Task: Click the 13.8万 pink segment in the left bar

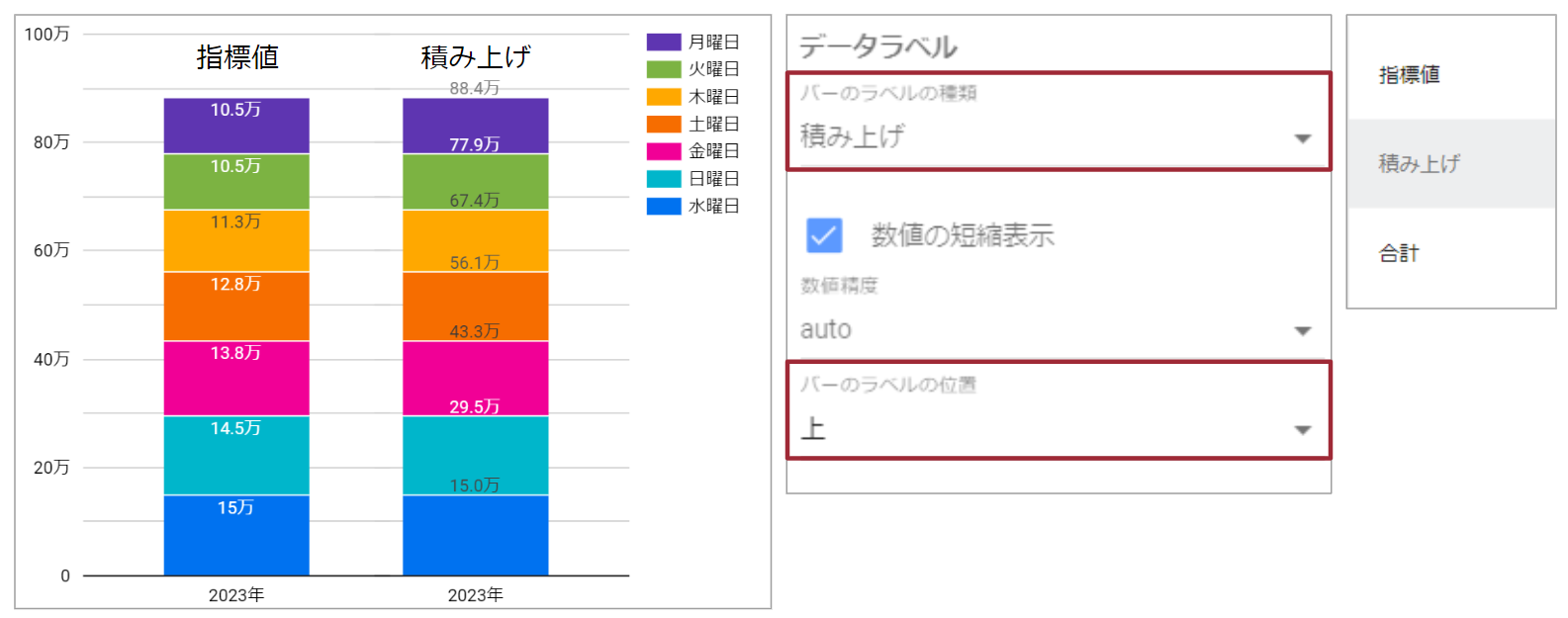Action: pos(236,381)
